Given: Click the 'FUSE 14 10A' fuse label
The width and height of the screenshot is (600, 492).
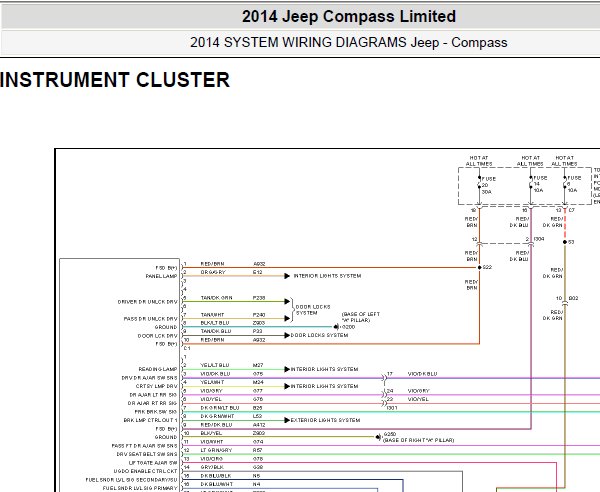Looking at the screenshot, I should (540, 184).
